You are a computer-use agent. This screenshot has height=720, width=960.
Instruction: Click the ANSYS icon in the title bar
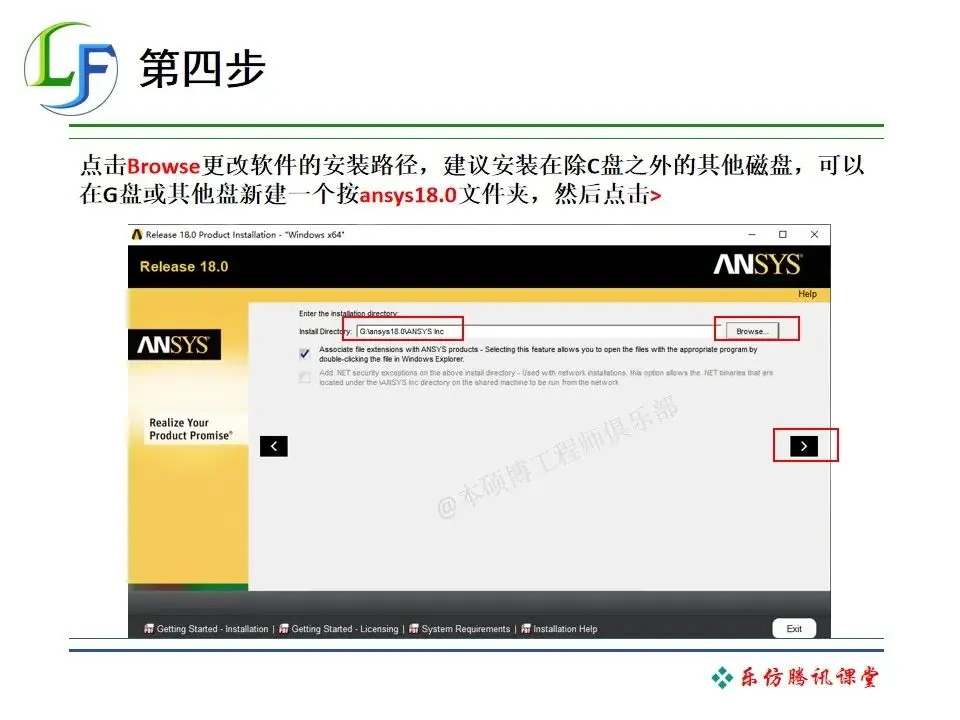(x=137, y=234)
